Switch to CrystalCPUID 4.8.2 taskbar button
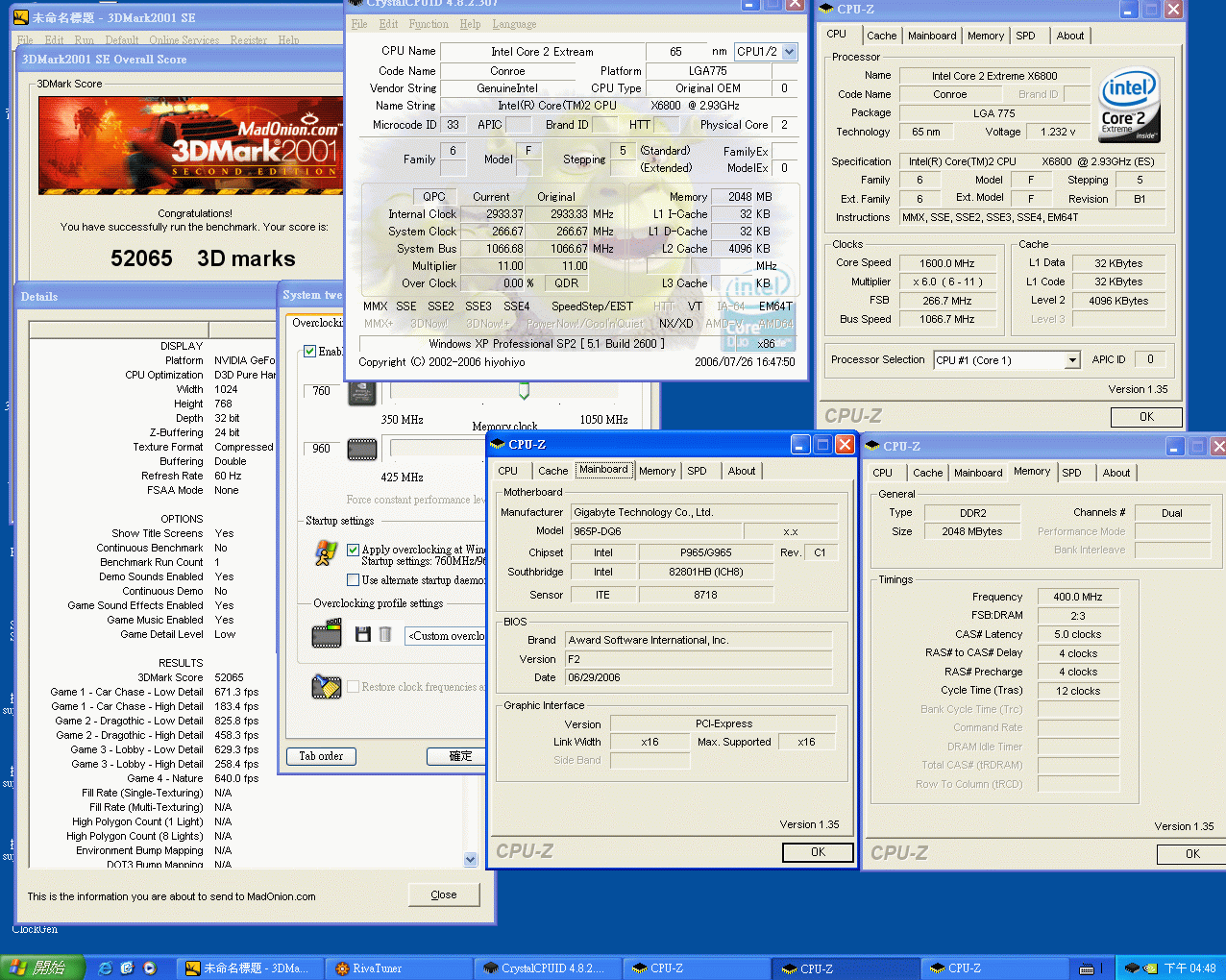Viewport: 1226px width, 980px height. [x=550, y=968]
